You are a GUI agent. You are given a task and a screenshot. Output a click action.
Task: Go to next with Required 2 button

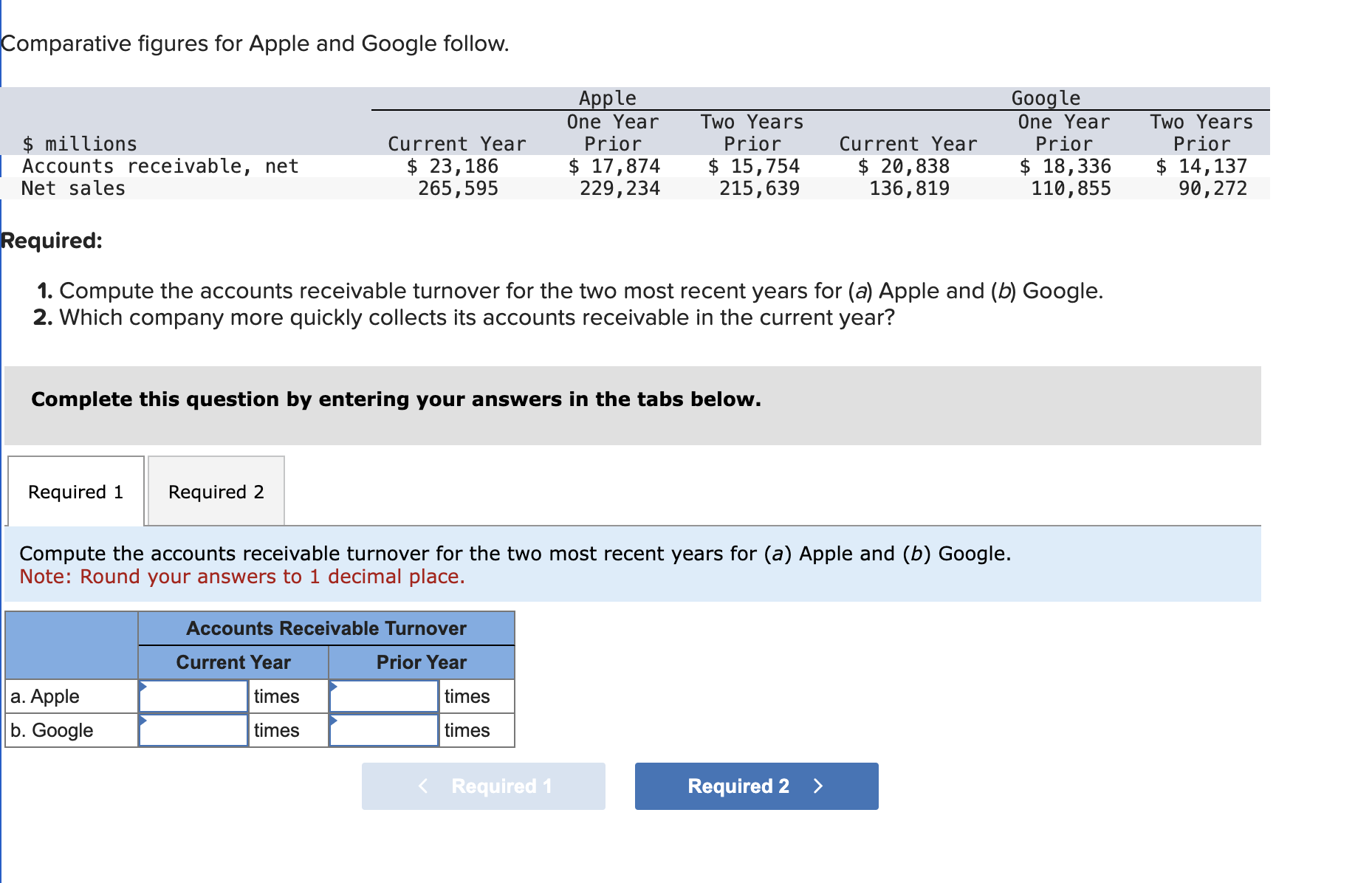pos(757,786)
